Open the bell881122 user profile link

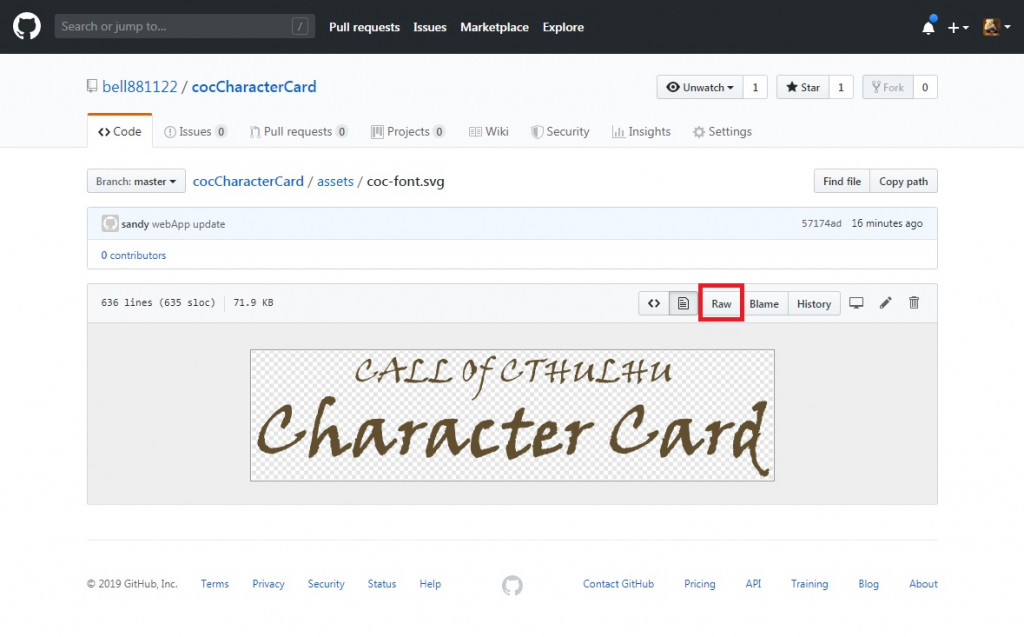click(x=140, y=87)
